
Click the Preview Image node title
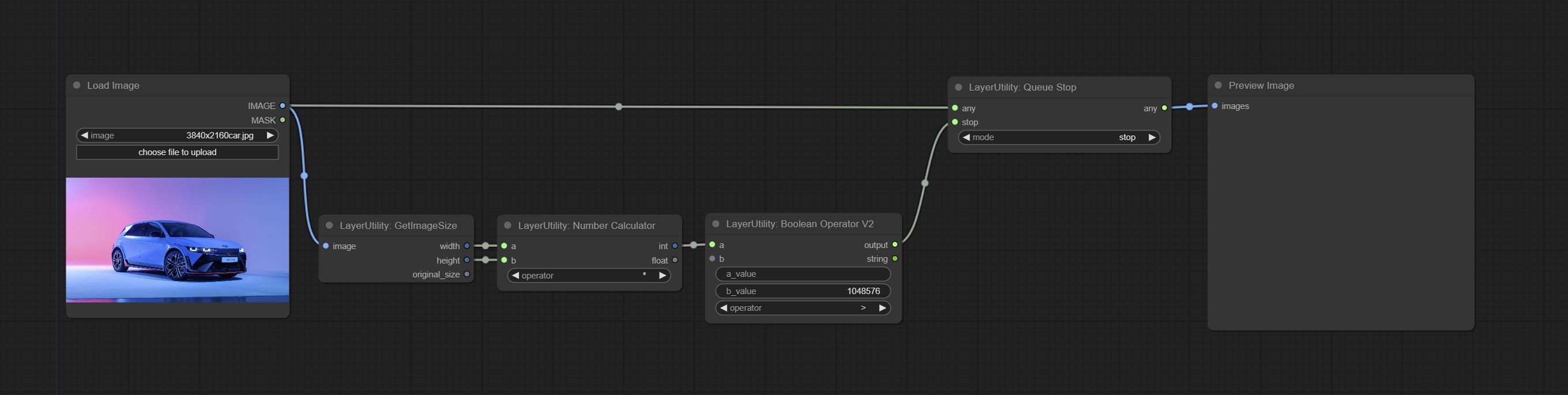point(1261,85)
